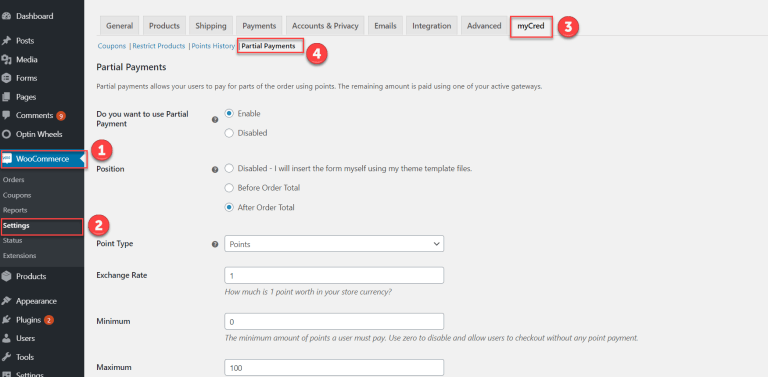The height and width of the screenshot is (377, 768).
Task: Click help icon beside Partial Payment question
Action: 215,119
